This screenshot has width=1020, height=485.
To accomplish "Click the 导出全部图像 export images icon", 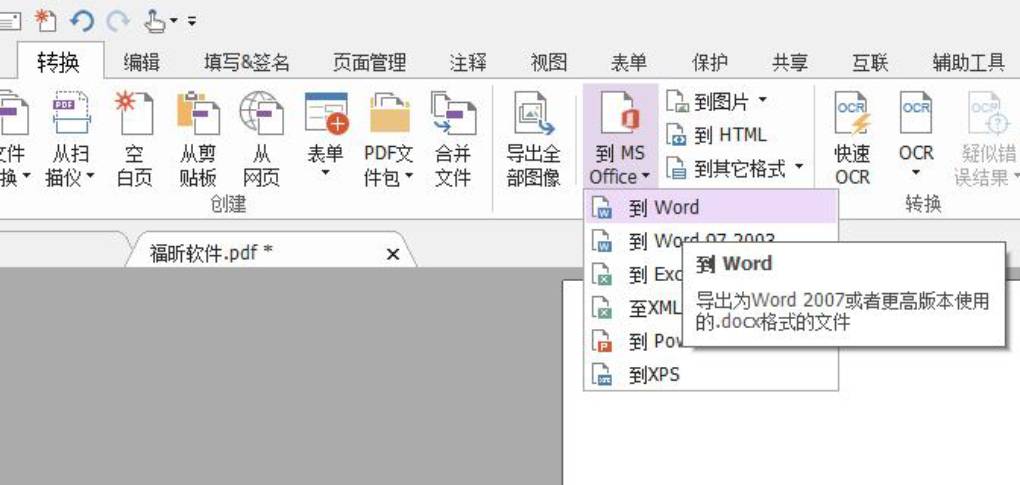I will (533, 113).
